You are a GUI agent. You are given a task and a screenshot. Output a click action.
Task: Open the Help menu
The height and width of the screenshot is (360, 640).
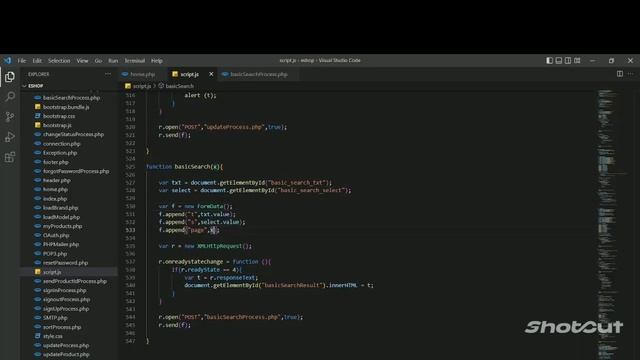pos(157,60)
